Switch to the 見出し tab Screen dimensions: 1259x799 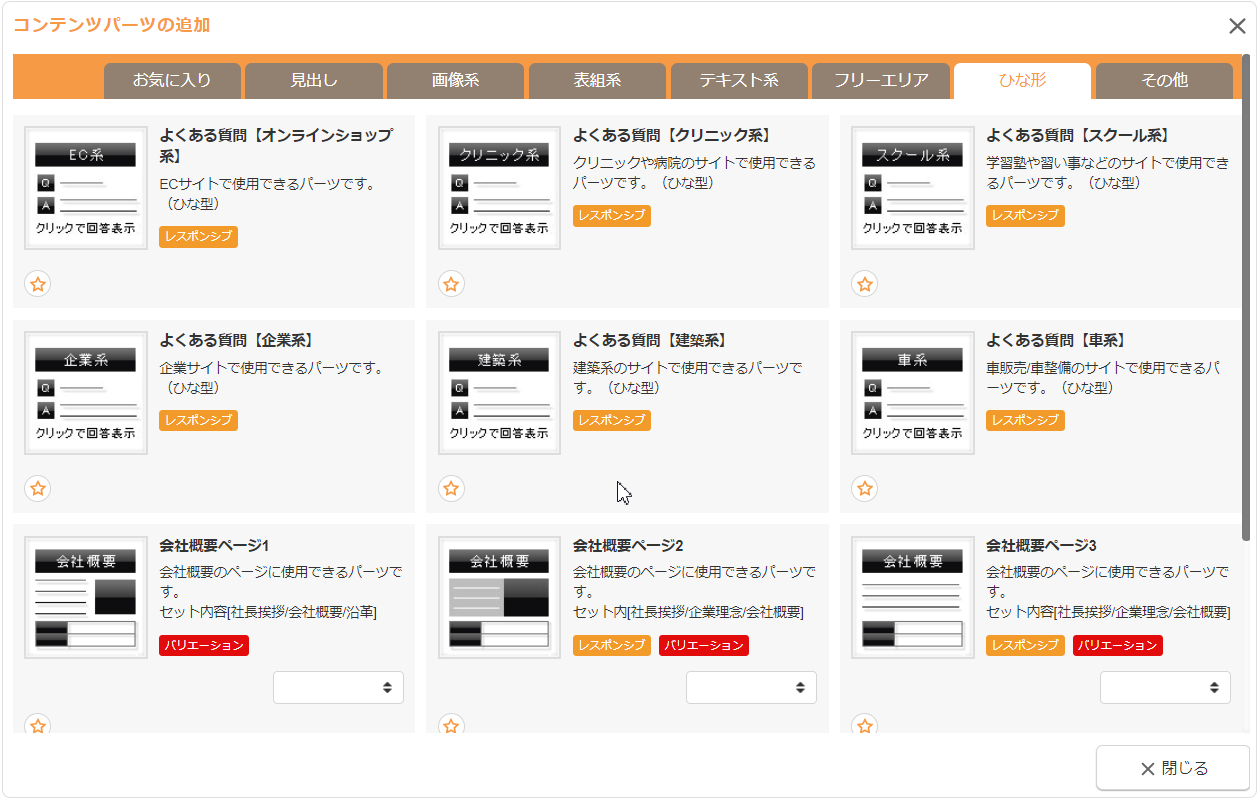314,81
